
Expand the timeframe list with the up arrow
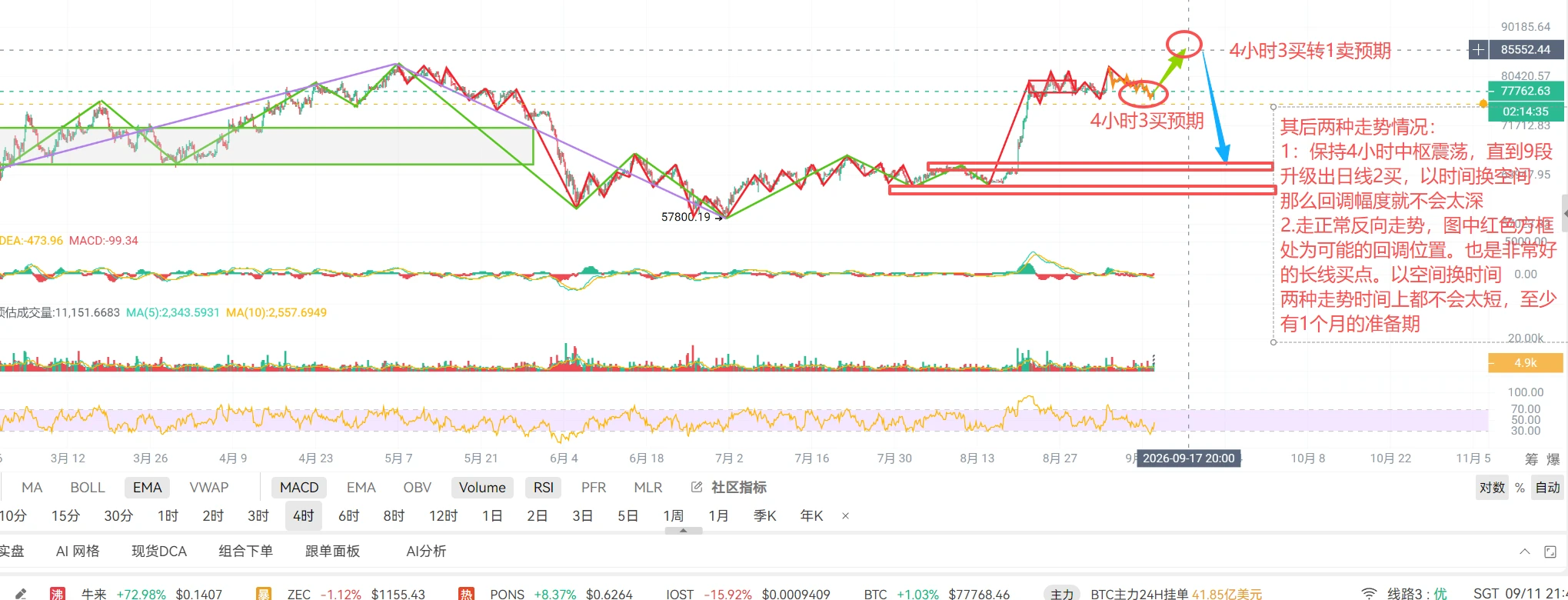pos(683,530)
